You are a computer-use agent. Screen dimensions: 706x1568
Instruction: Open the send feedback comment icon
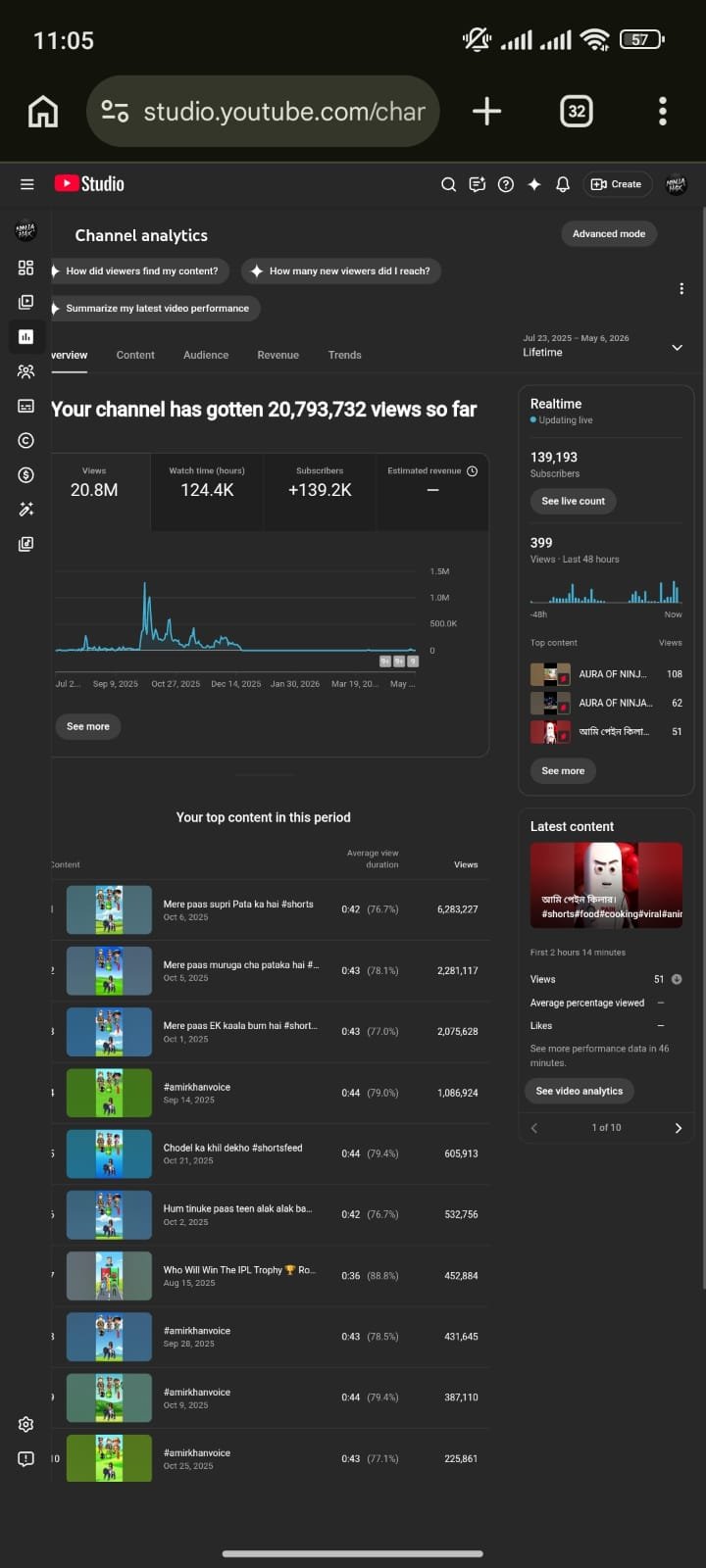(478, 184)
